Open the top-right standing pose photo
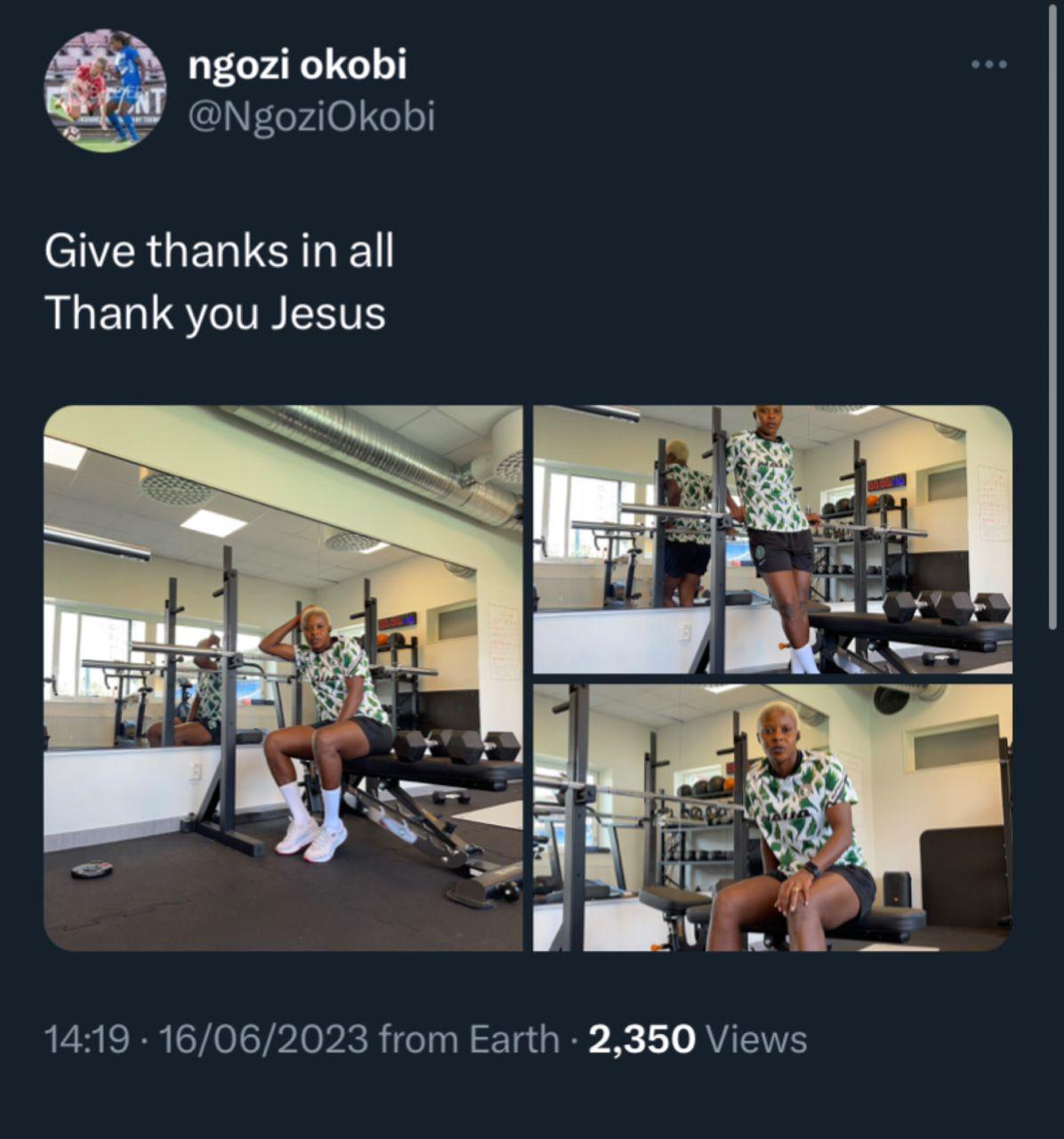 772,539
